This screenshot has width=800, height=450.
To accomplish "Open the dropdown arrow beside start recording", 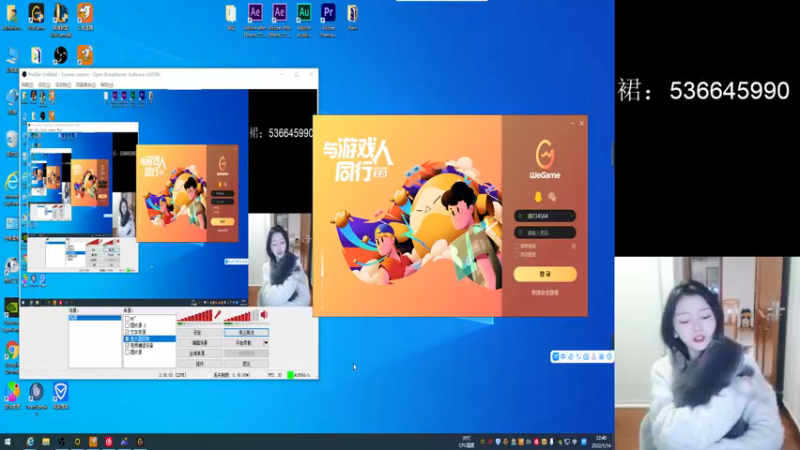I will coord(266,343).
